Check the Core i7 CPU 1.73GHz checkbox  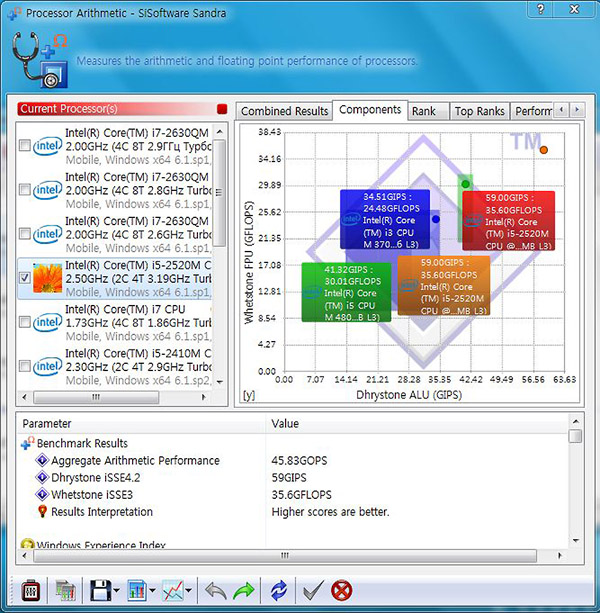25,322
